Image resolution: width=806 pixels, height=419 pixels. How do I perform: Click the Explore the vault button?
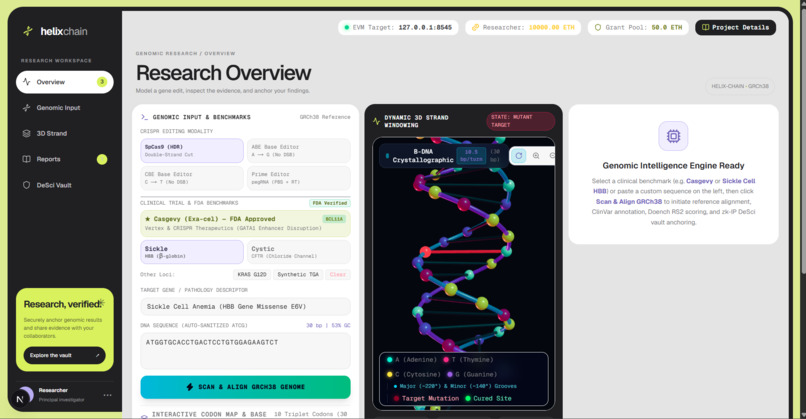64,355
